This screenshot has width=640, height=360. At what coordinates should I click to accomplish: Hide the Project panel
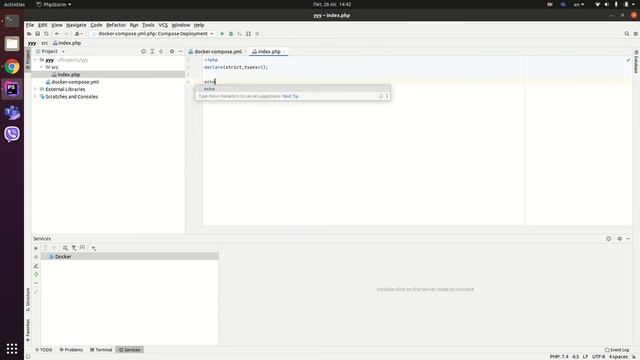click(x=180, y=51)
